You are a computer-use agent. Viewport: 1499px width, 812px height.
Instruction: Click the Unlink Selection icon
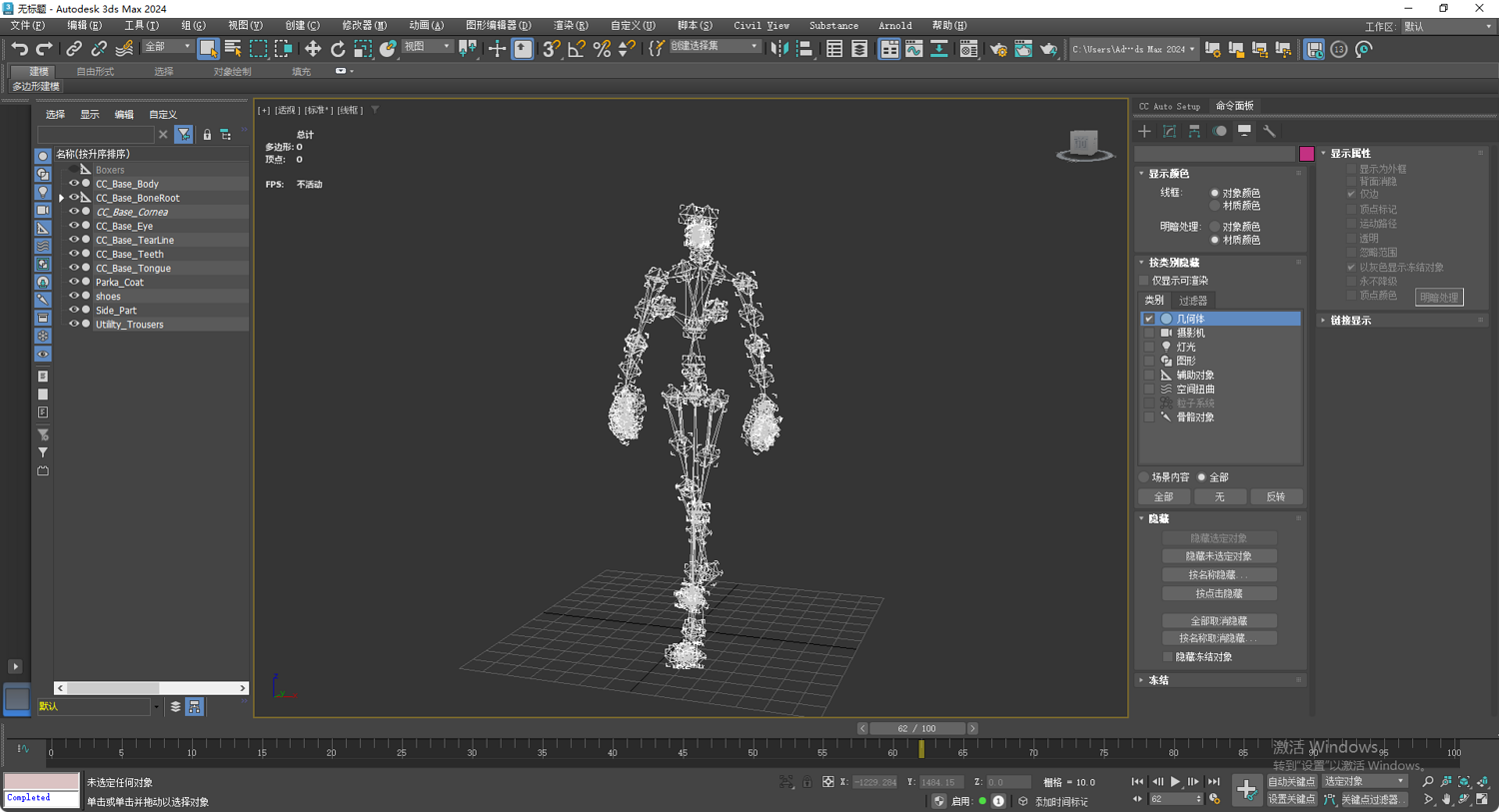(x=99, y=49)
